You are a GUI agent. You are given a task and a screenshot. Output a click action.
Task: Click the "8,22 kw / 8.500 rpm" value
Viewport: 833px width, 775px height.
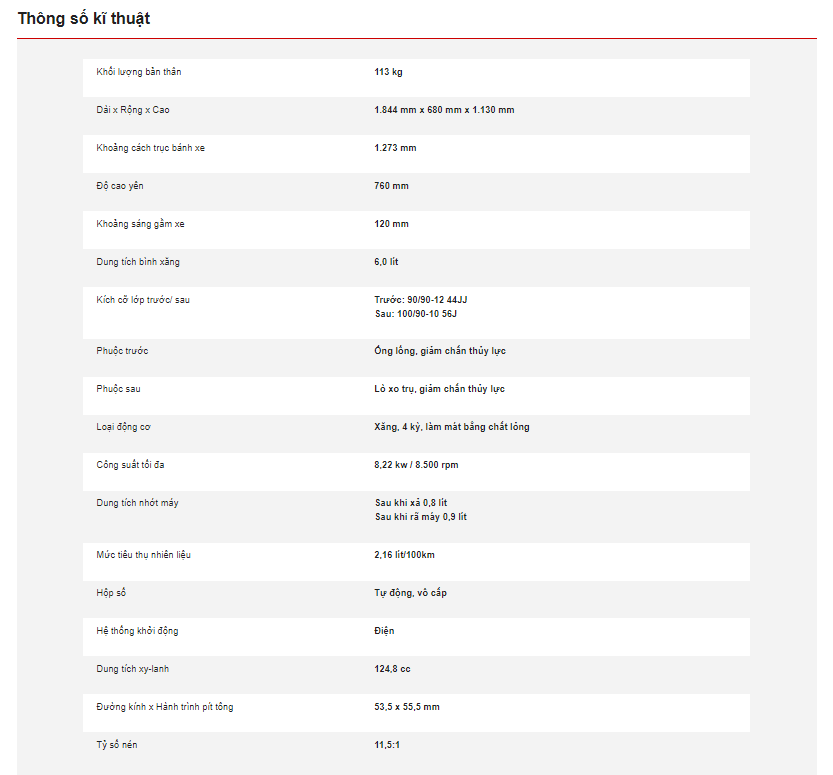click(416, 465)
